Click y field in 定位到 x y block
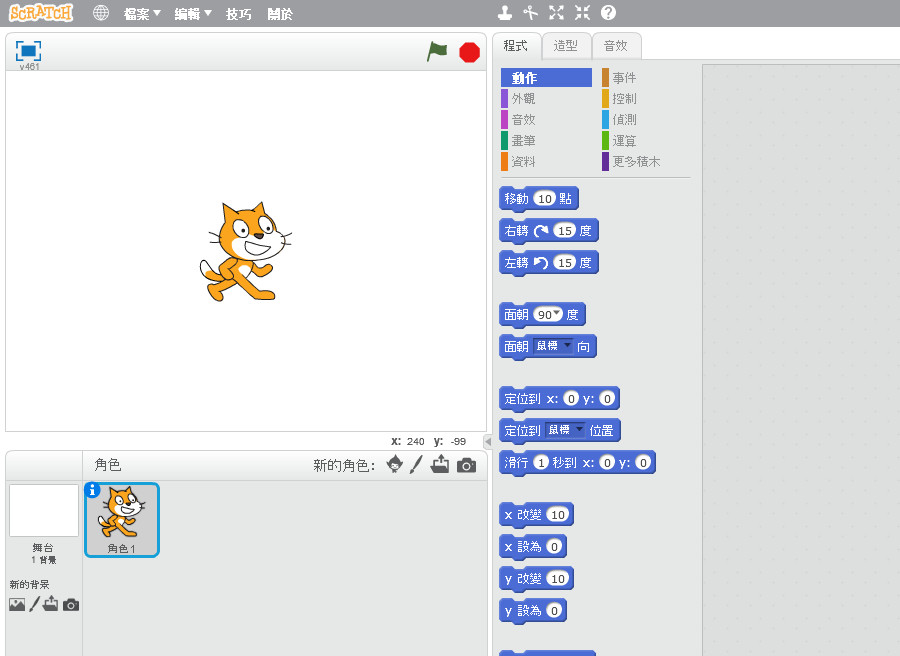This screenshot has width=900, height=656. pyautogui.click(x=607, y=398)
